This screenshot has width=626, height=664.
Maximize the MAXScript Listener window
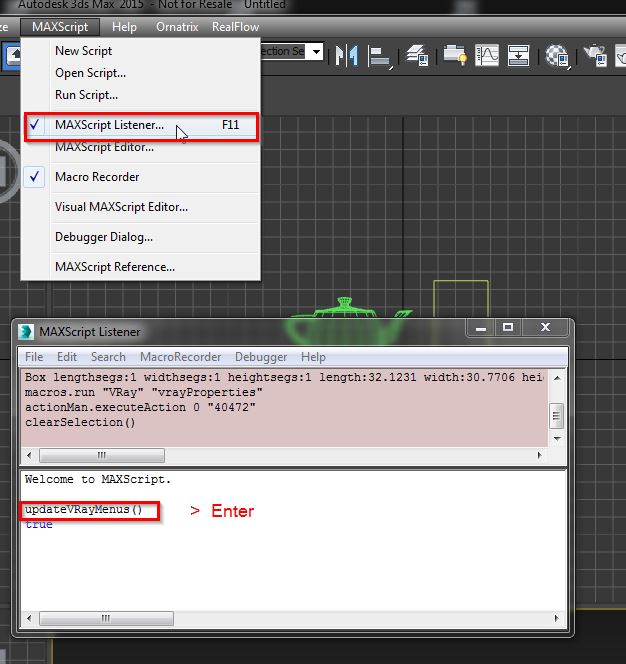tap(508, 327)
